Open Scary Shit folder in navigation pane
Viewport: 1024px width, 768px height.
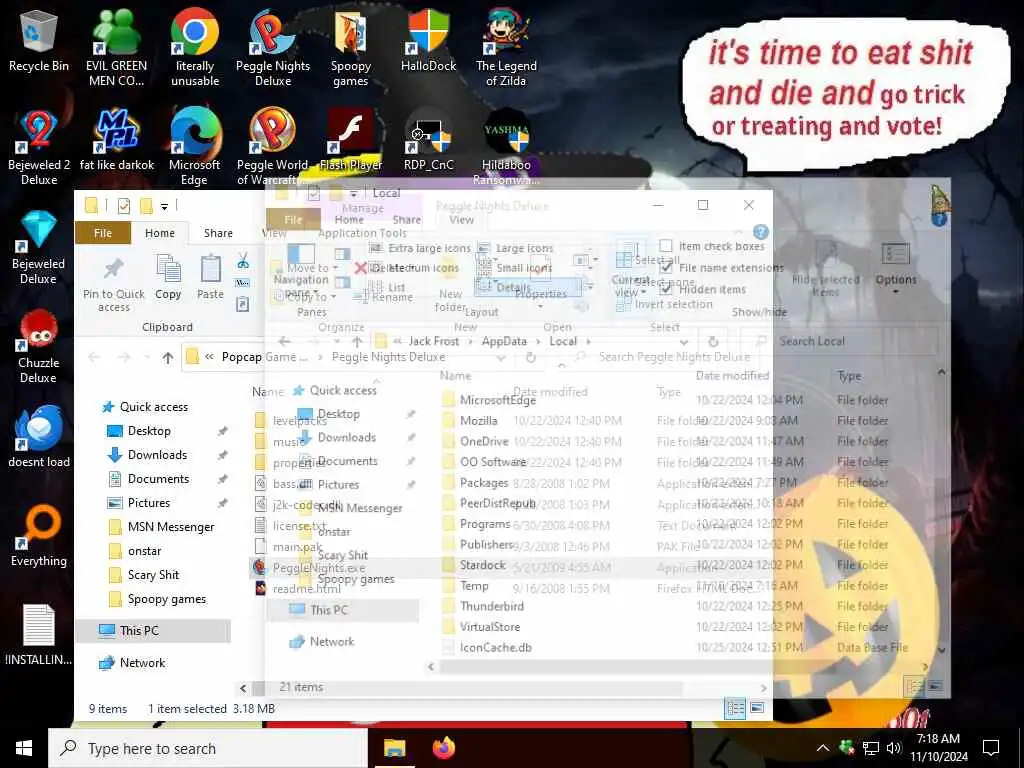point(153,575)
